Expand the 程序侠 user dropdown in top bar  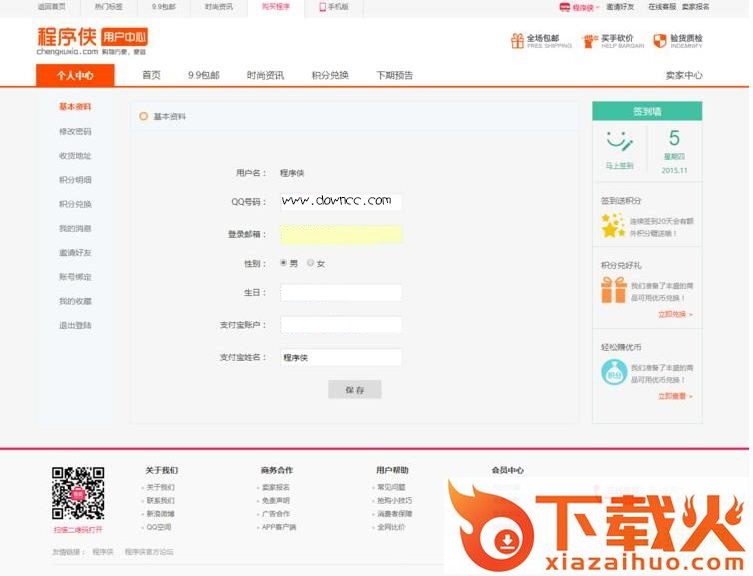coord(581,7)
